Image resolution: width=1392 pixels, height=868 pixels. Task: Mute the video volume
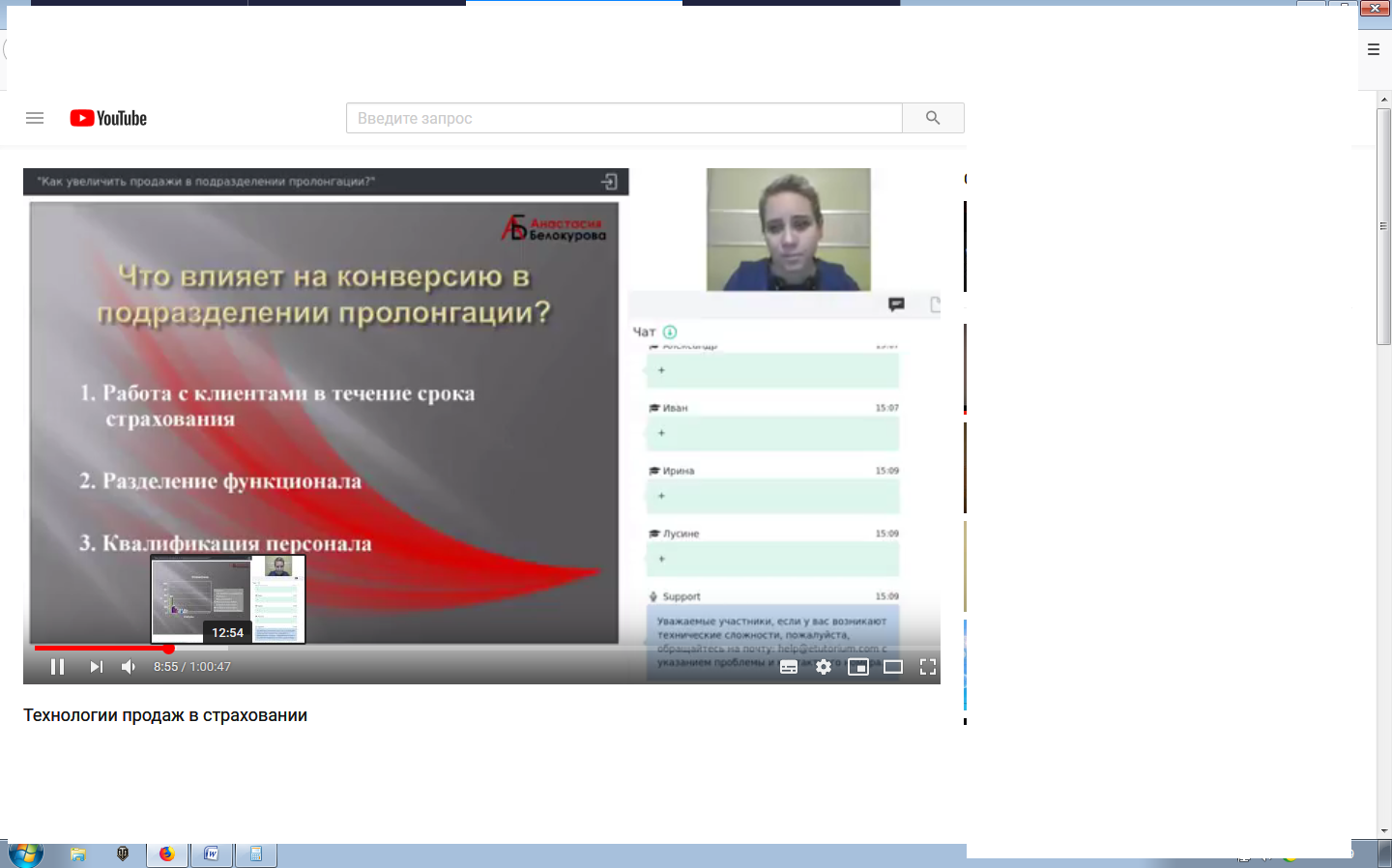(x=129, y=667)
